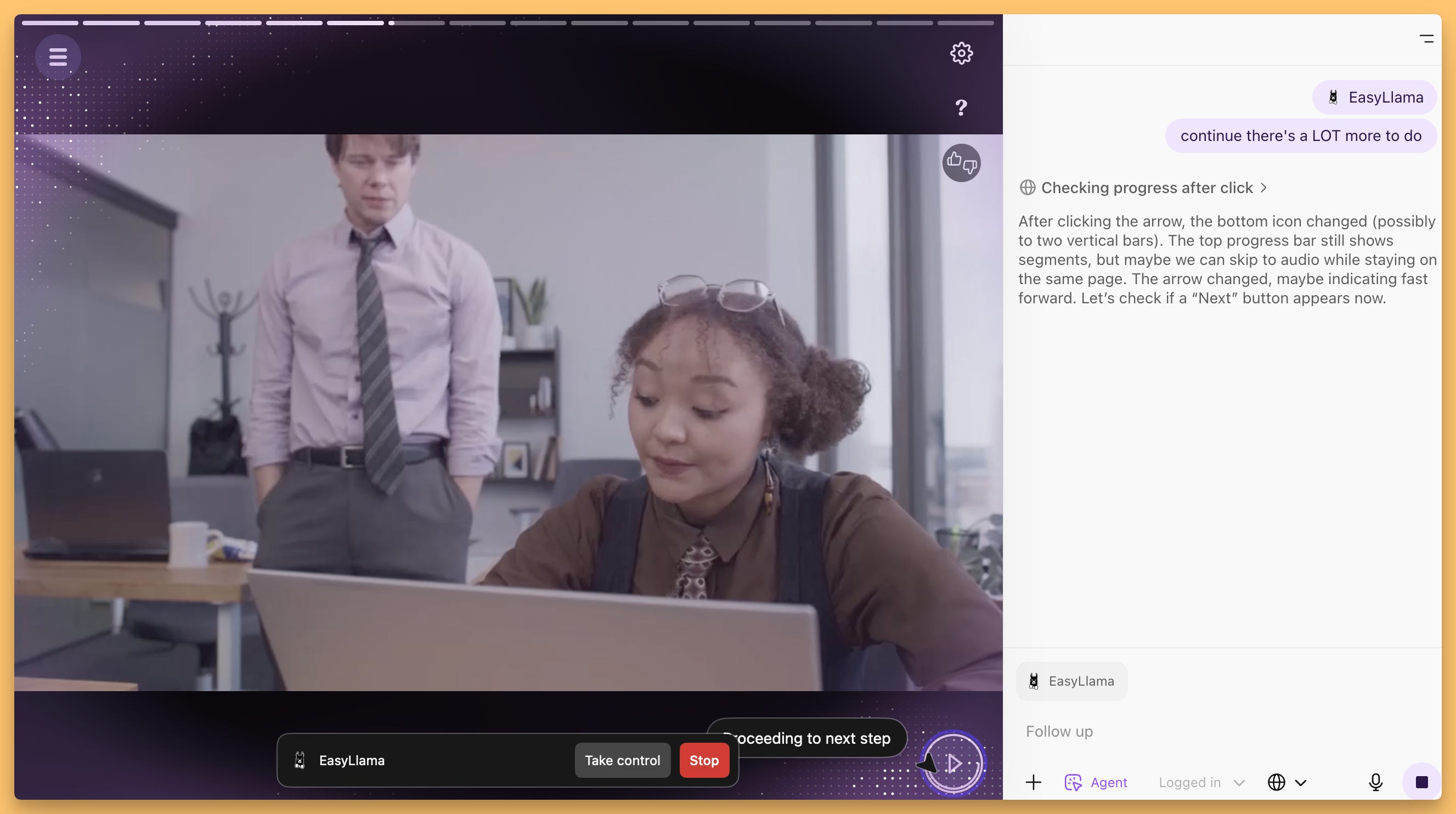
Task: Toggle Agent mode in the chat bar
Action: pos(1096,782)
